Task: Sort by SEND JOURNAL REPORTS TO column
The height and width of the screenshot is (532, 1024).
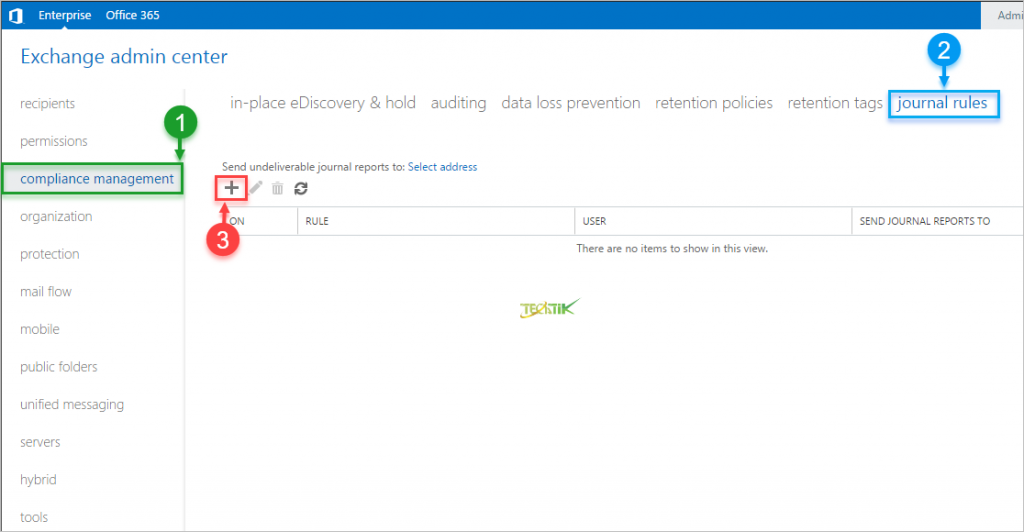Action: pyautogui.click(x=925, y=221)
